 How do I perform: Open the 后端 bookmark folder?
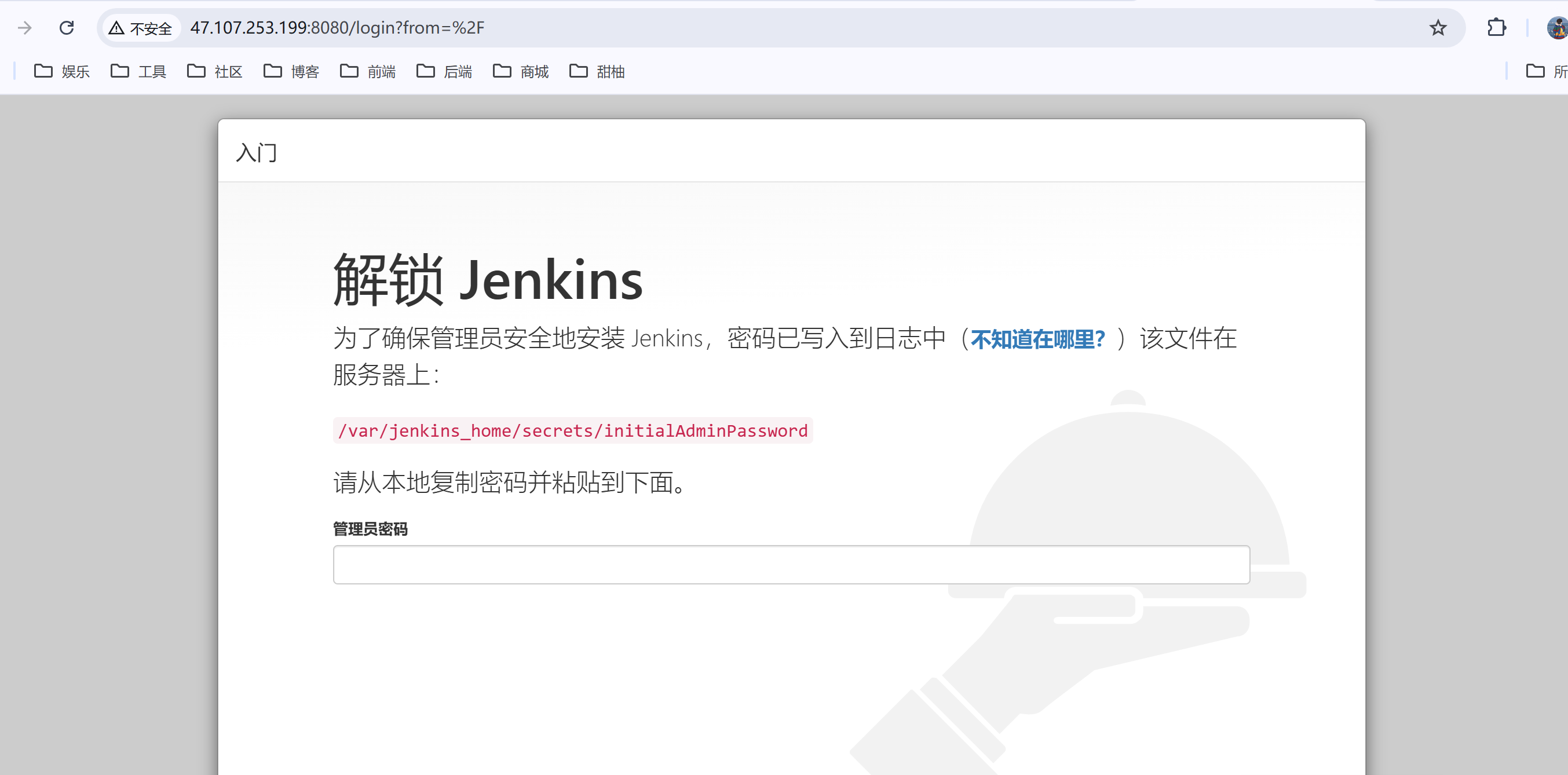444,72
